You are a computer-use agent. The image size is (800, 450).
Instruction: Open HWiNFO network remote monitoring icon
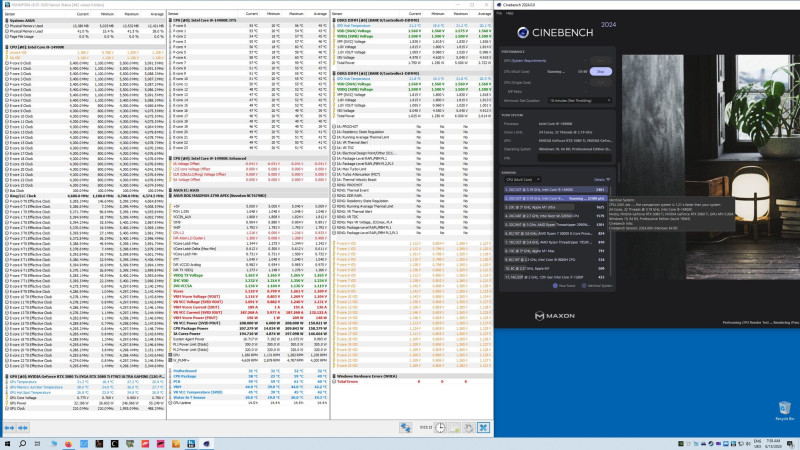click(406, 428)
